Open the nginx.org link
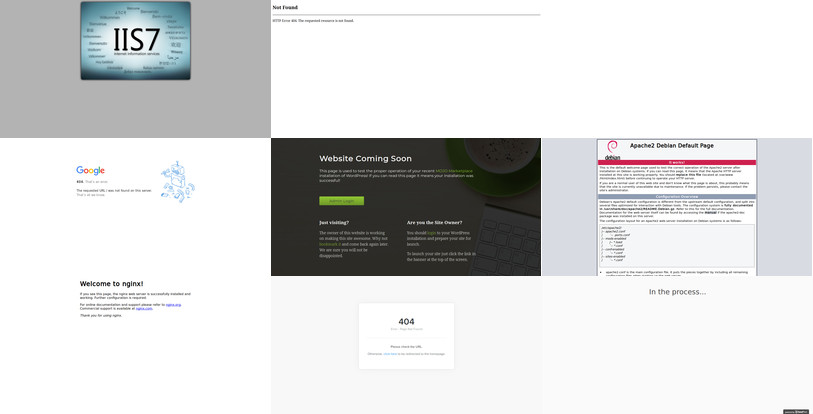The image size is (813, 414). pos(173,305)
